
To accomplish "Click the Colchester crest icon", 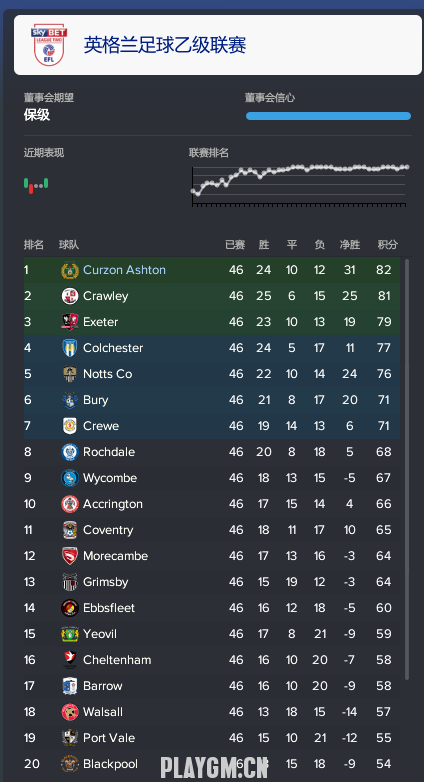I will click(x=70, y=348).
